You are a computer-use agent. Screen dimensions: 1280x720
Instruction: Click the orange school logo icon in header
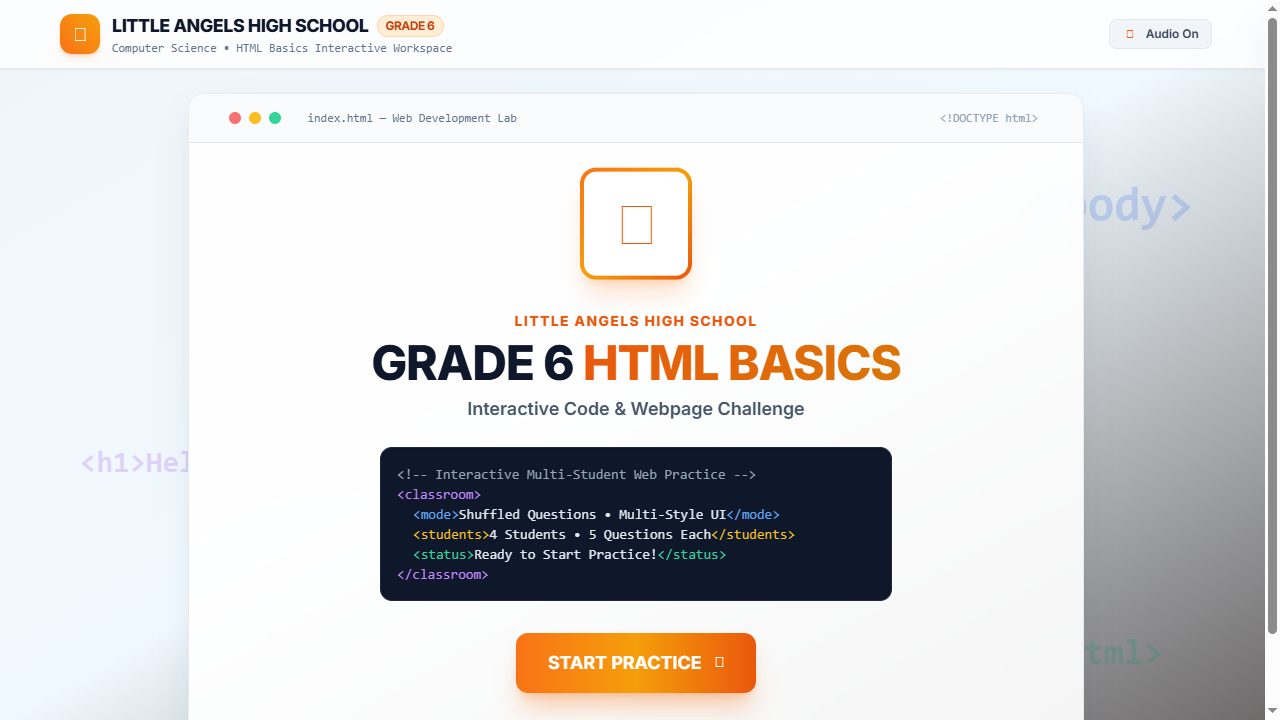tap(80, 34)
